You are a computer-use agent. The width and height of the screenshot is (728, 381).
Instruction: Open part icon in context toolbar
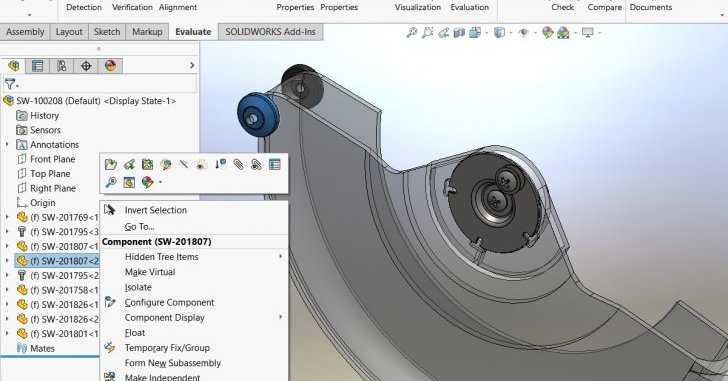click(110, 164)
